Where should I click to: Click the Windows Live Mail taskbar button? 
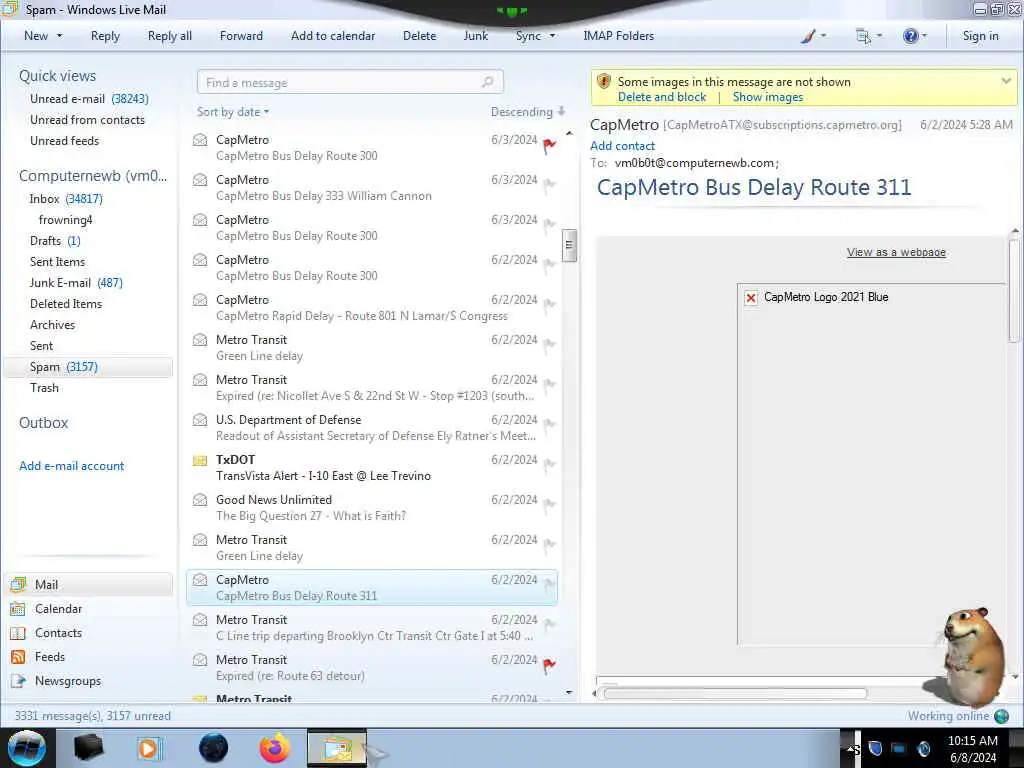(336, 748)
